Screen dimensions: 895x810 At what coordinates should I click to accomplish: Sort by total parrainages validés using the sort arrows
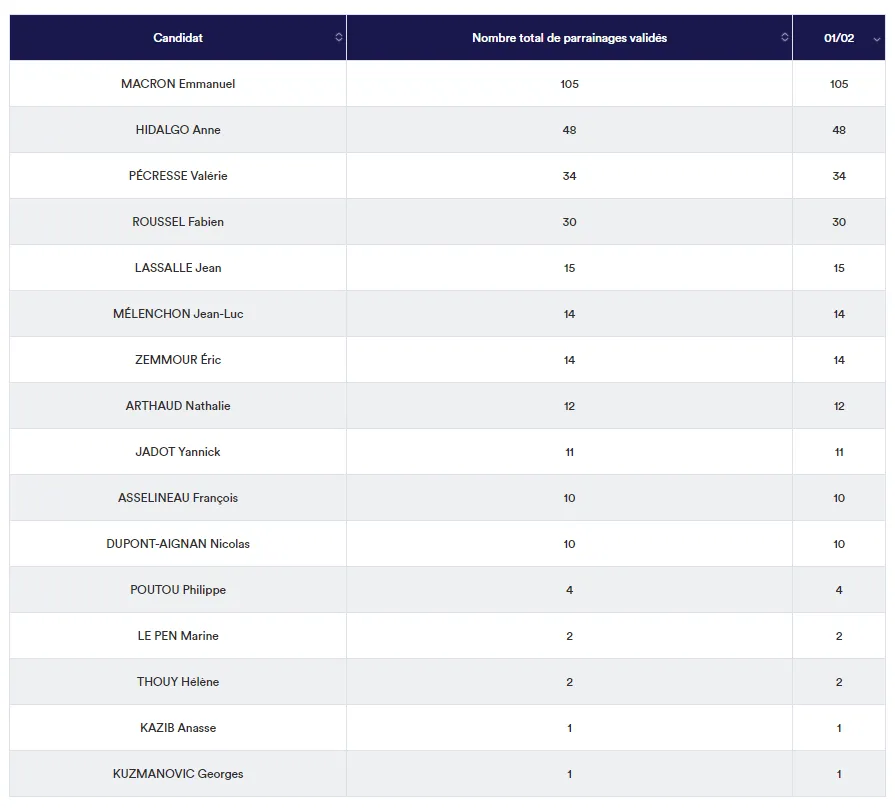pos(784,38)
